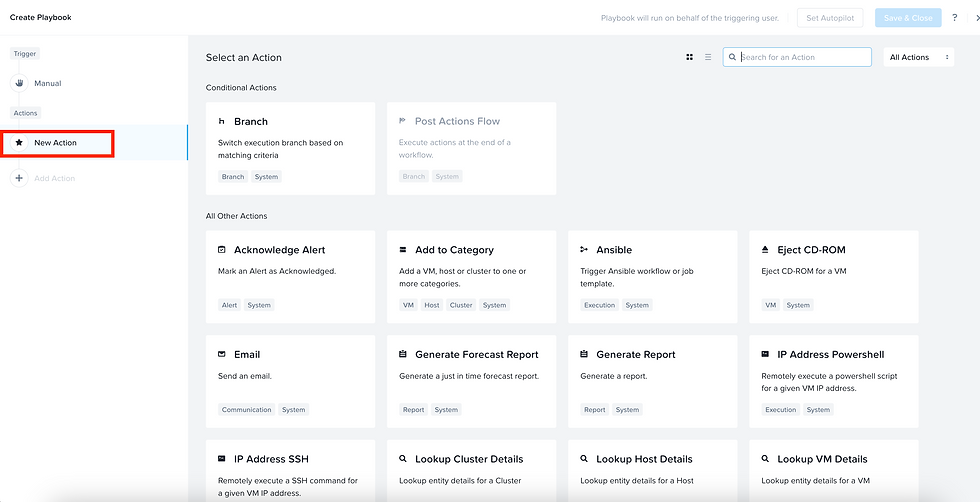Screen dimensions: 980x502
Task: Click Post Actions Flow flag icon
Action: (x=402, y=121)
